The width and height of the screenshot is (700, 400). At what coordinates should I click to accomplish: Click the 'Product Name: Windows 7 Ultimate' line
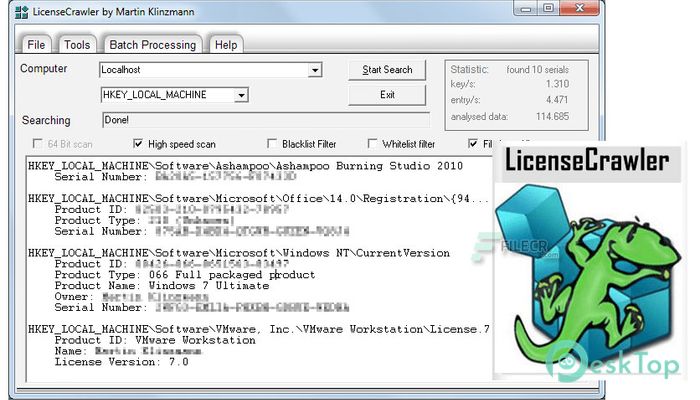pos(162,286)
